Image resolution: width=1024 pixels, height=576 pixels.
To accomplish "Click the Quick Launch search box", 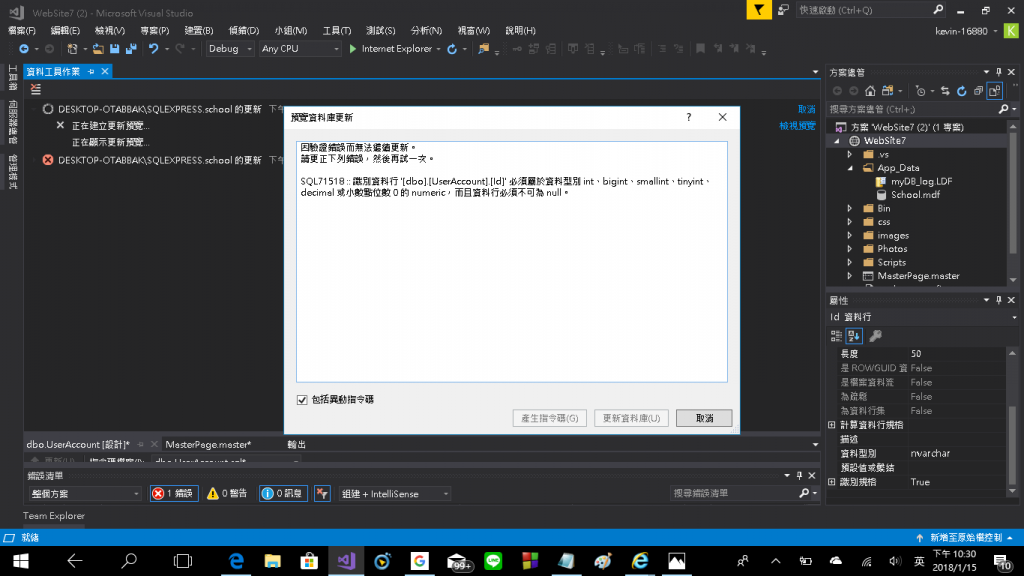I will (863, 10).
